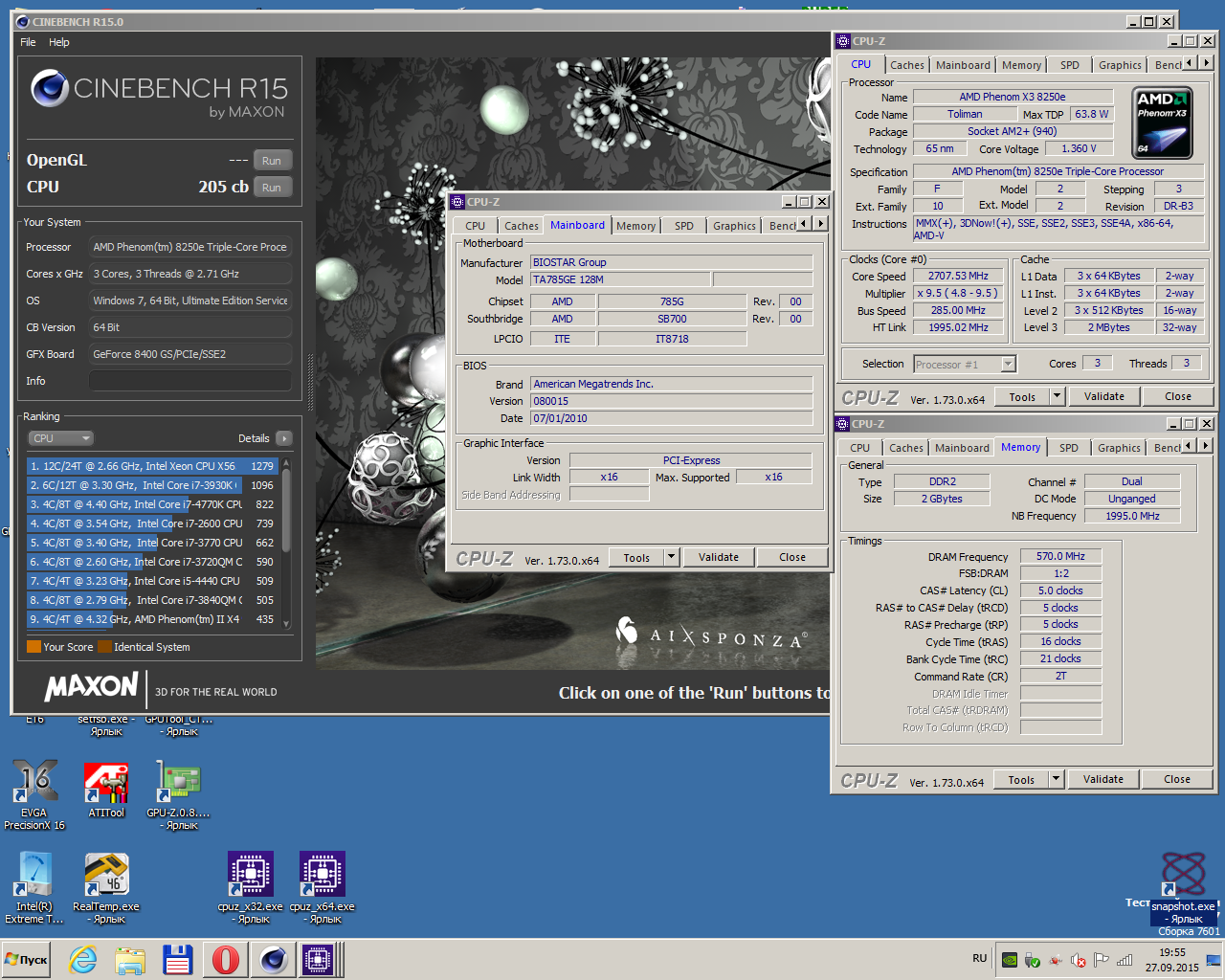Open File menu in Cinebench
Image resolution: width=1225 pixels, height=980 pixels.
click(x=28, y=42)
